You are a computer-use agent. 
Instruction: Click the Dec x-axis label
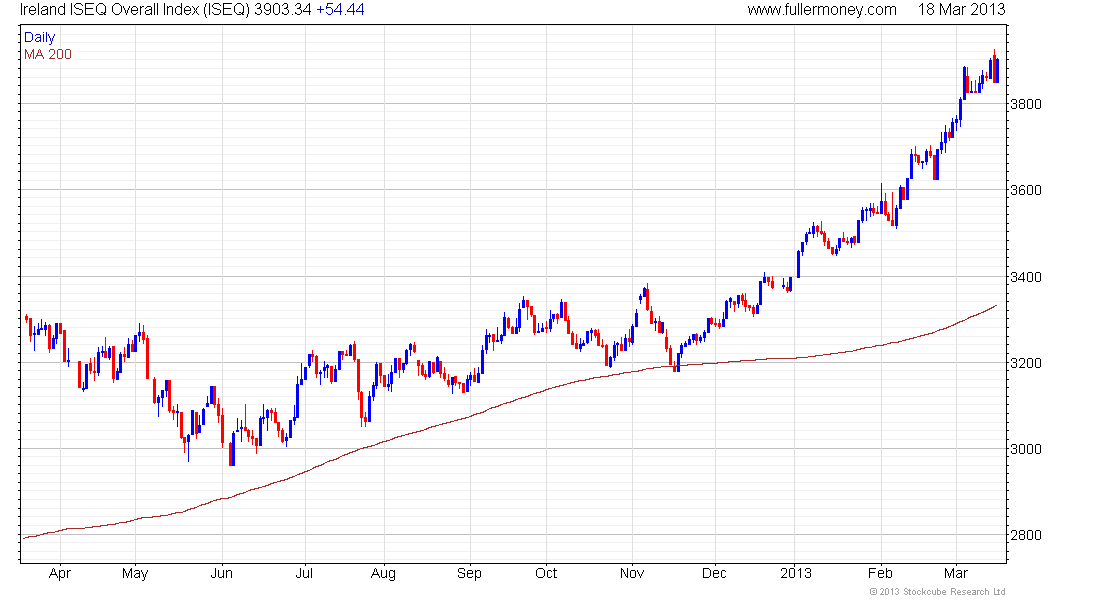[x=714, y=573]
